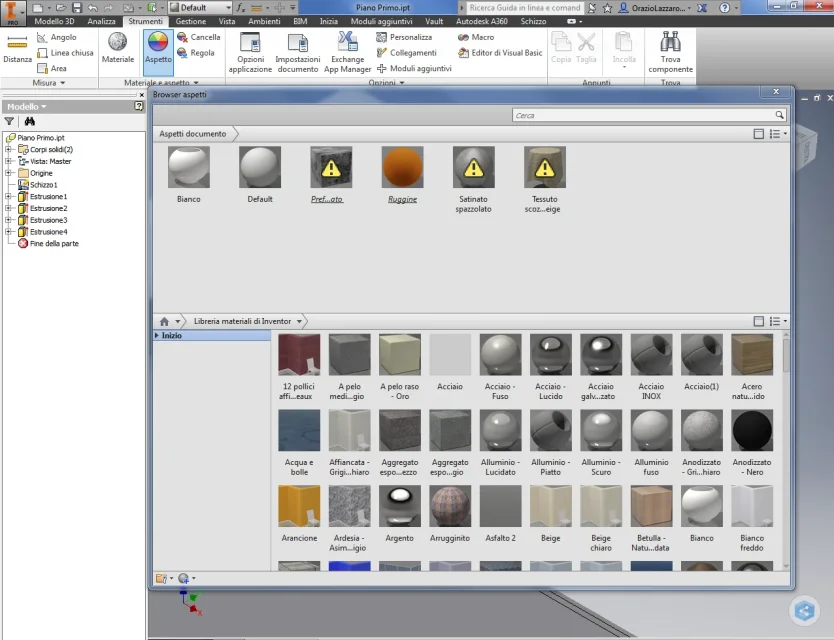Open Impostazioni documento
This screenshot has height=640, width=834.
(297, 52)
